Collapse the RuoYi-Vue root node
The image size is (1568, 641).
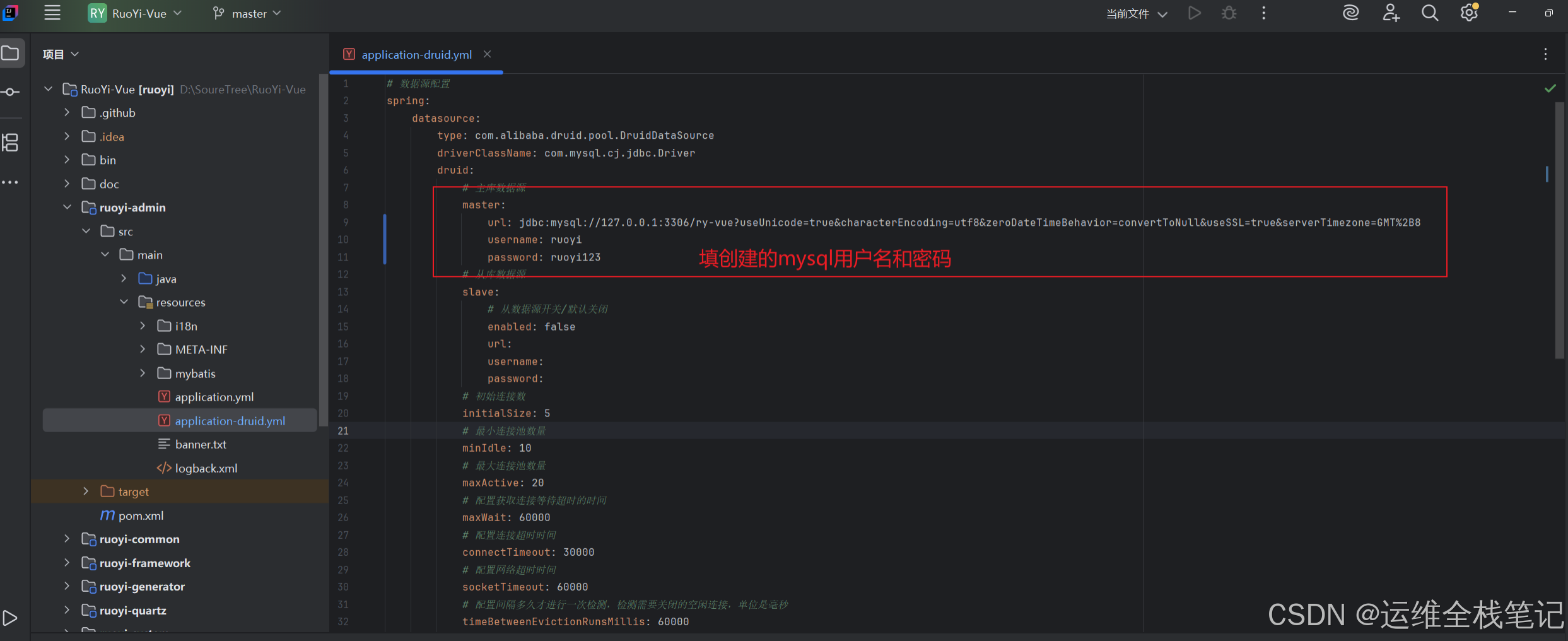pos(49,90)
